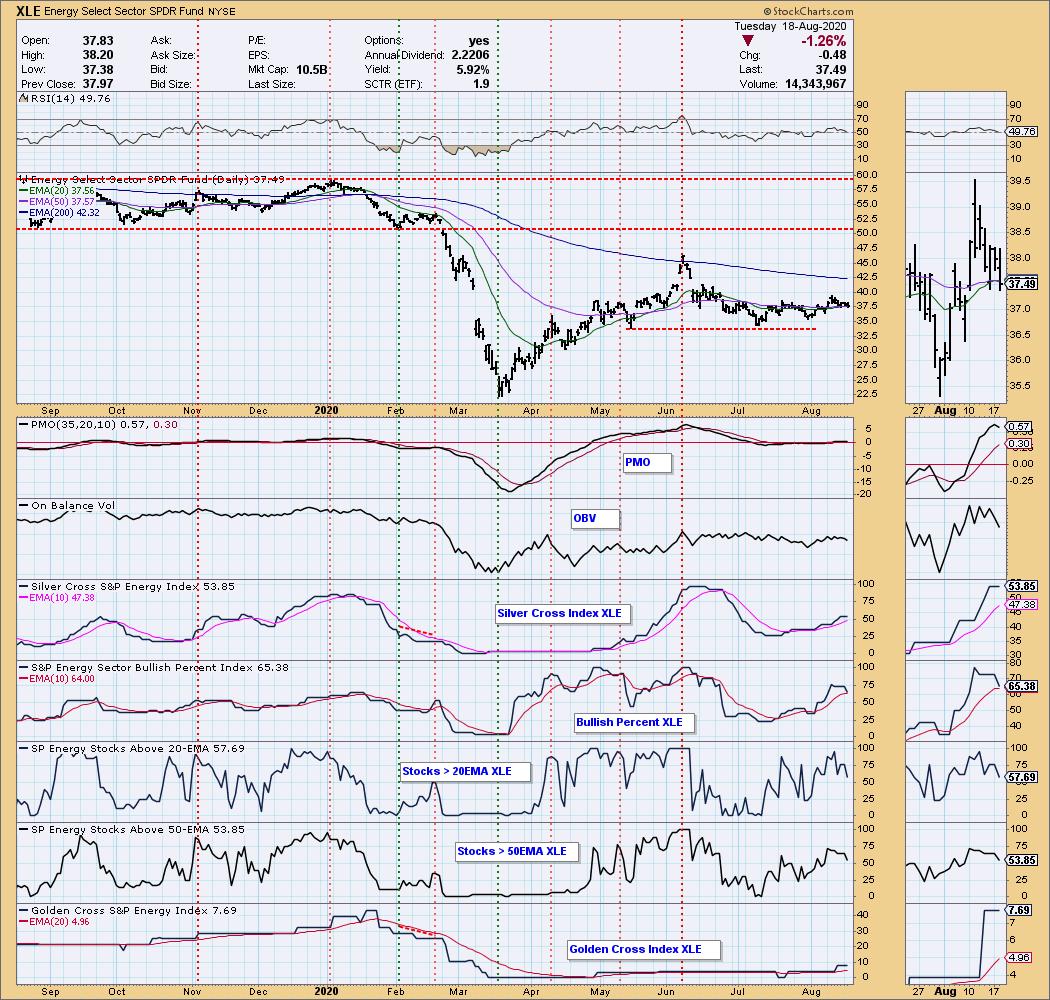Click the SCTR (ETF) value 1.9
The image size is (1050, 1000).
481,84
